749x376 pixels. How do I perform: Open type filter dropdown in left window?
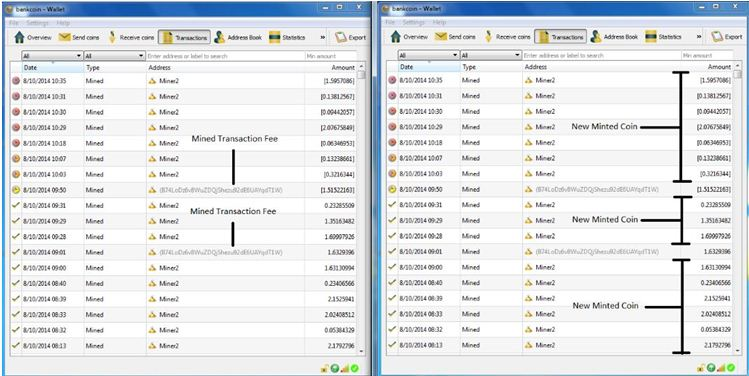115,56
